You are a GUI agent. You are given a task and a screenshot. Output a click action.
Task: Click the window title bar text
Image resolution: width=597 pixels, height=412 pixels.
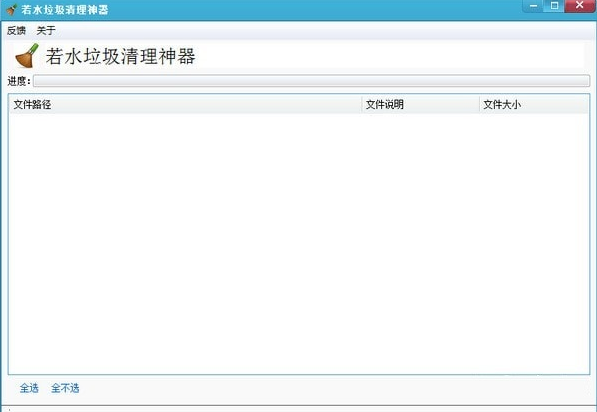[64, 10]
